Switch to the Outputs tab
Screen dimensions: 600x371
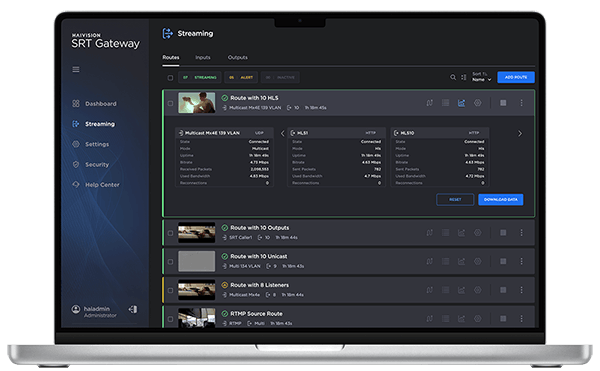238,57
